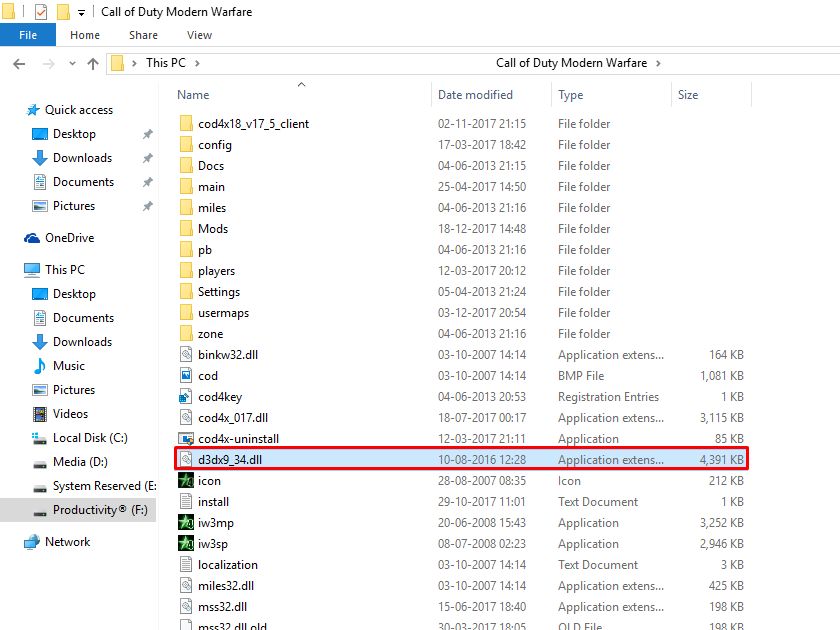Open pinned Pictures under Quick access
Screen dimensions: 840x630
click(73, 206)
